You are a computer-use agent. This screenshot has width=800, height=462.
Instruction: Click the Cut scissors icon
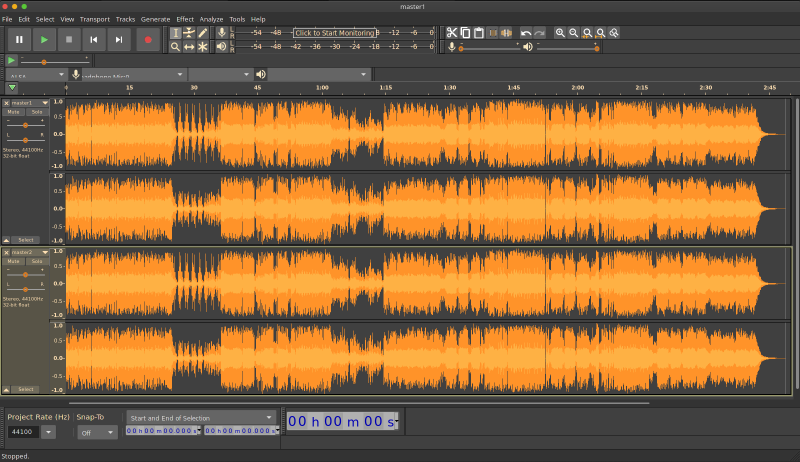click(x=452, y=32)
